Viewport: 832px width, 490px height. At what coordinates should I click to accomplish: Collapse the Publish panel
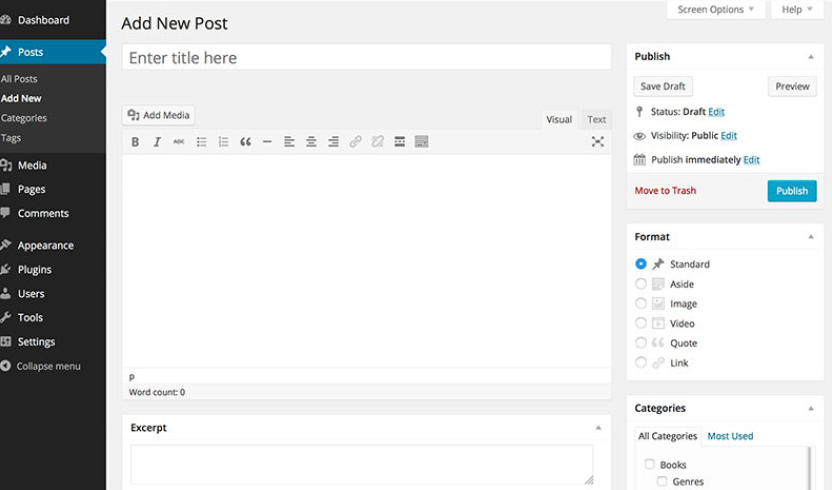pos(811,57)
